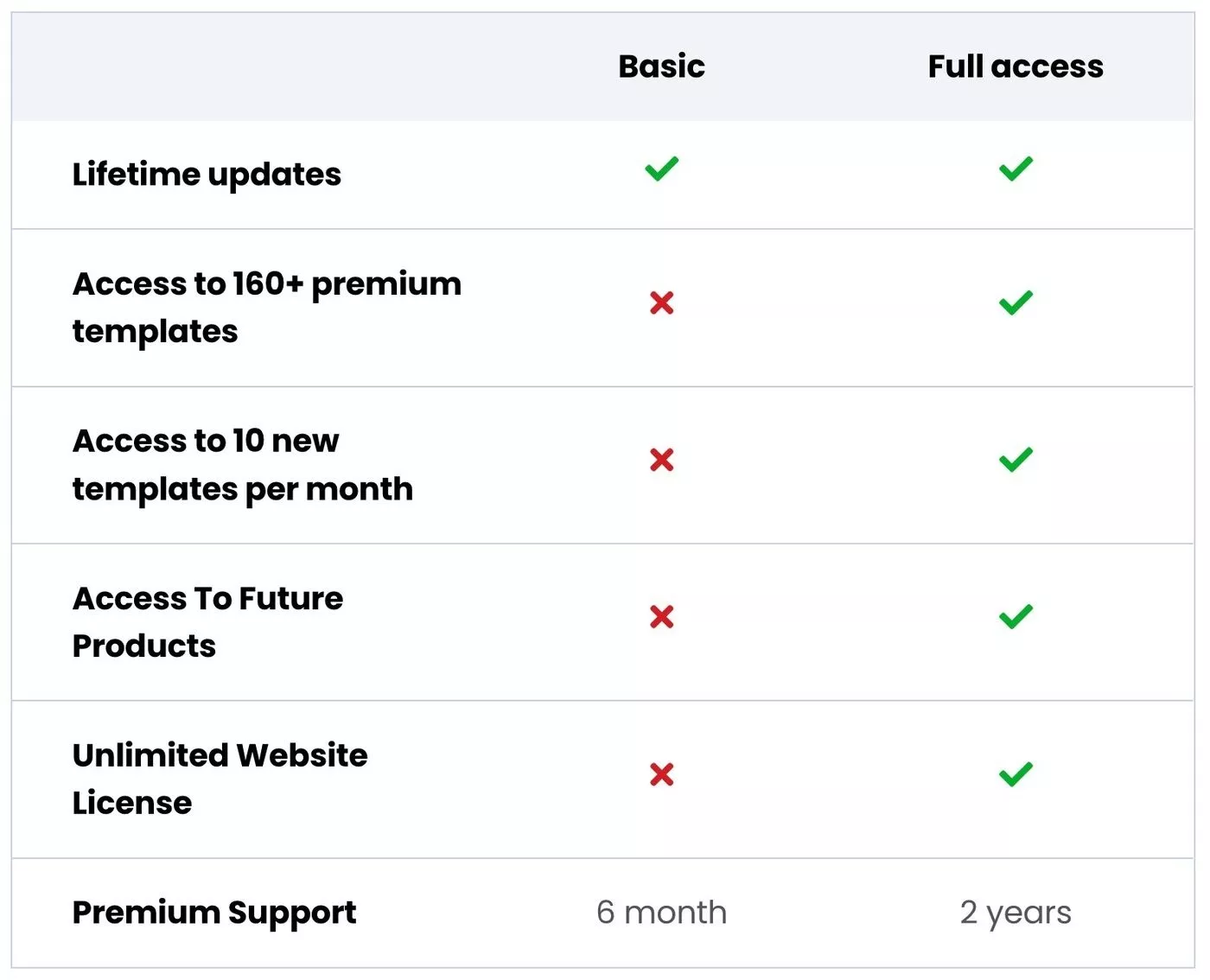Click the Basic checkmark for Lifetime updates

point(661,169)
